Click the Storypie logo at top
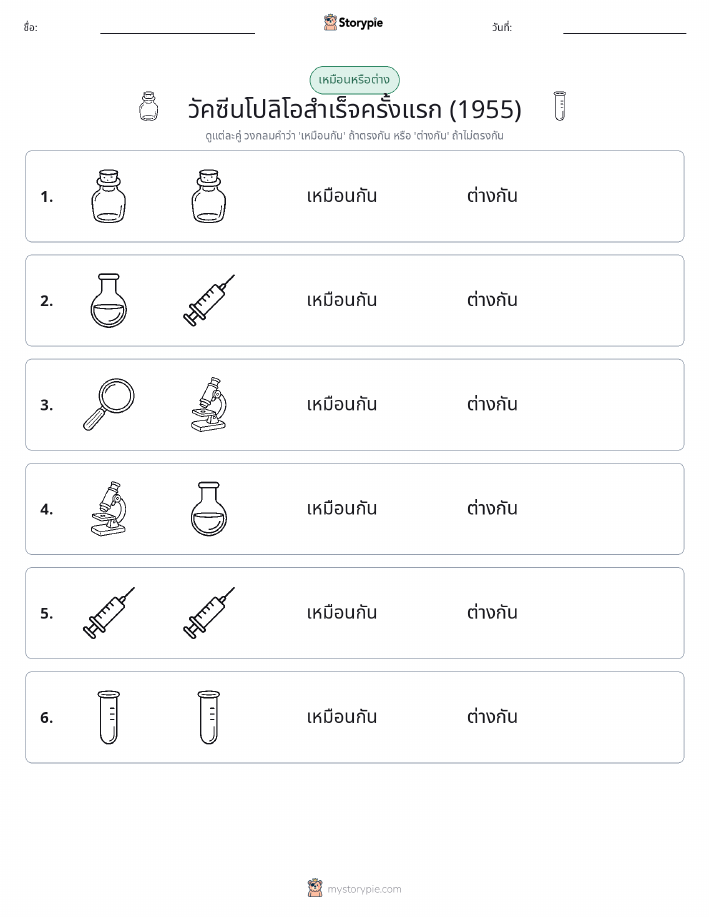 (x=353, y=23)
